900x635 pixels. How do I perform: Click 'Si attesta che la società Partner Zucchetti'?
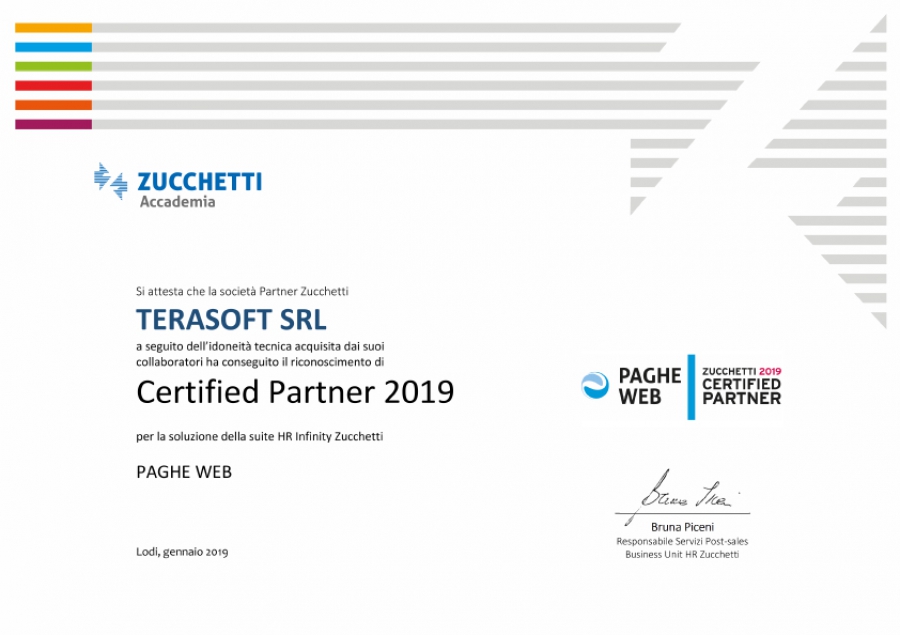(242, 291)
